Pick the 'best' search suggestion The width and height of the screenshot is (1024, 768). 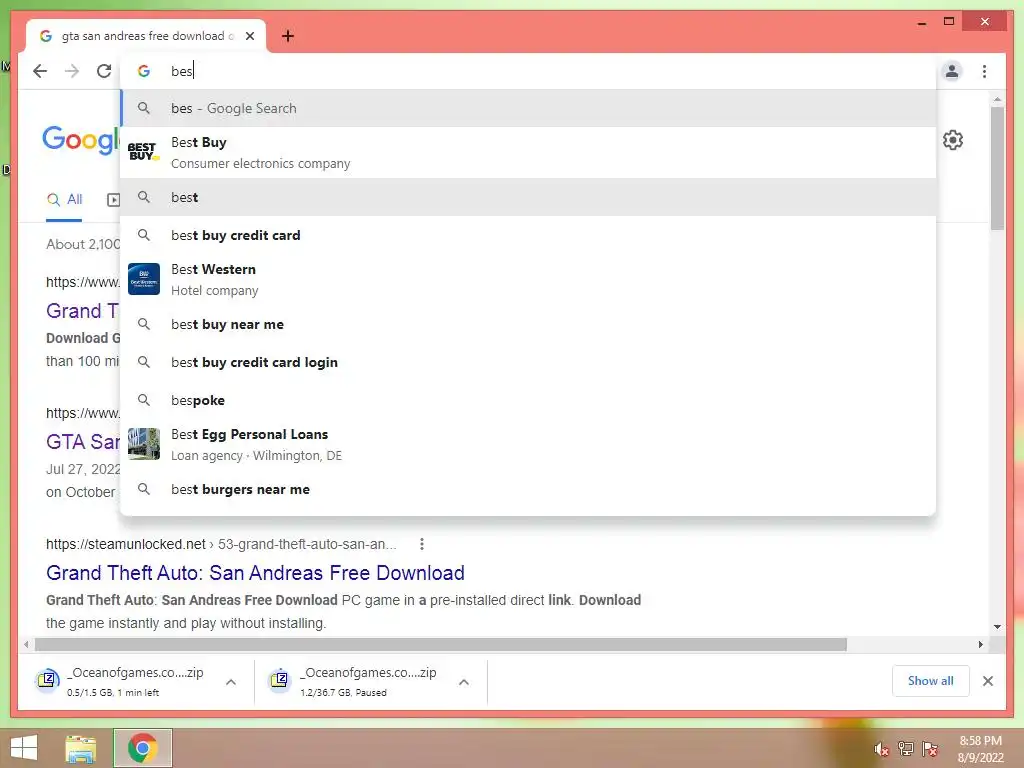tap(529, 197)
